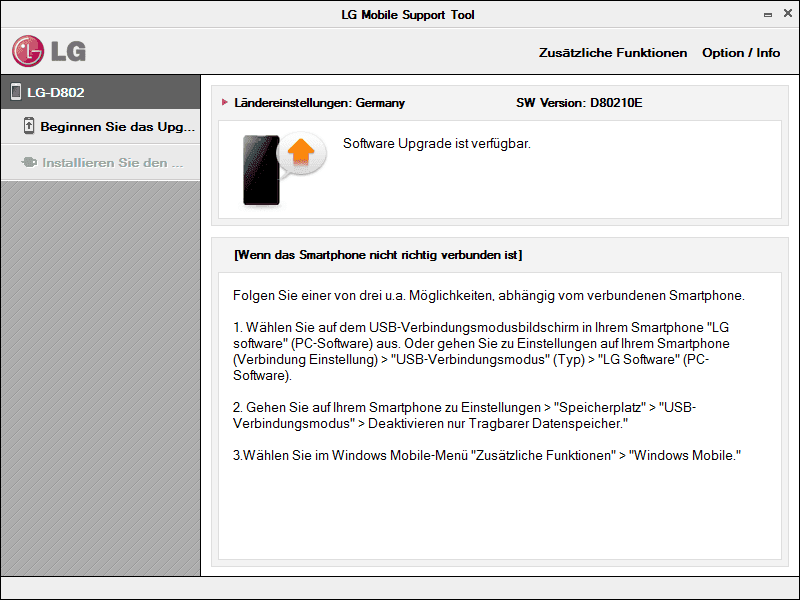Minimize the LG Mobile Support Tool window
800x600 pixels.
pos(767,15)
